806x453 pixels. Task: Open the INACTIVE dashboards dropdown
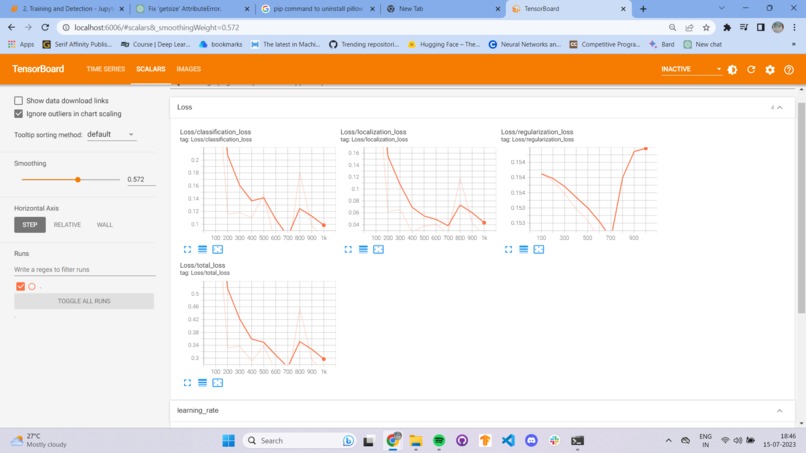pos(691,69)
